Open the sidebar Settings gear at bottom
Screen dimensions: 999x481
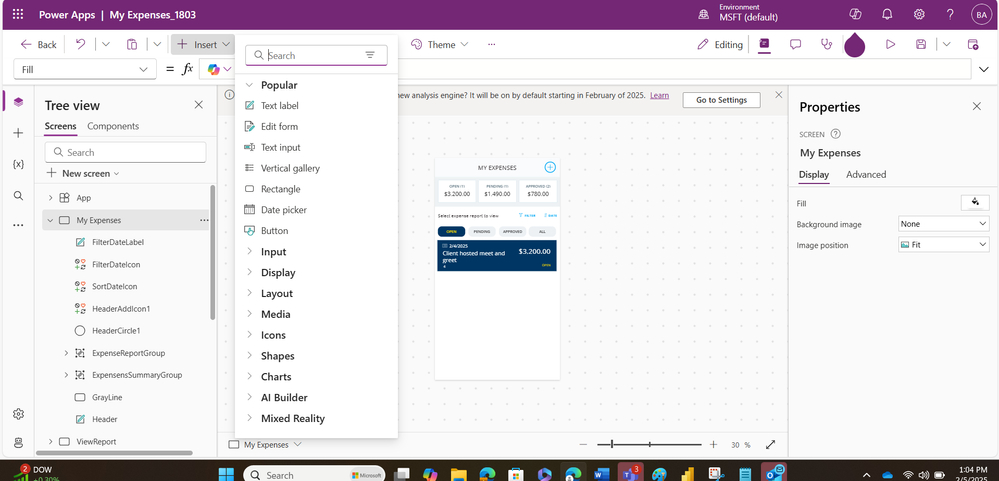[18, 414]
